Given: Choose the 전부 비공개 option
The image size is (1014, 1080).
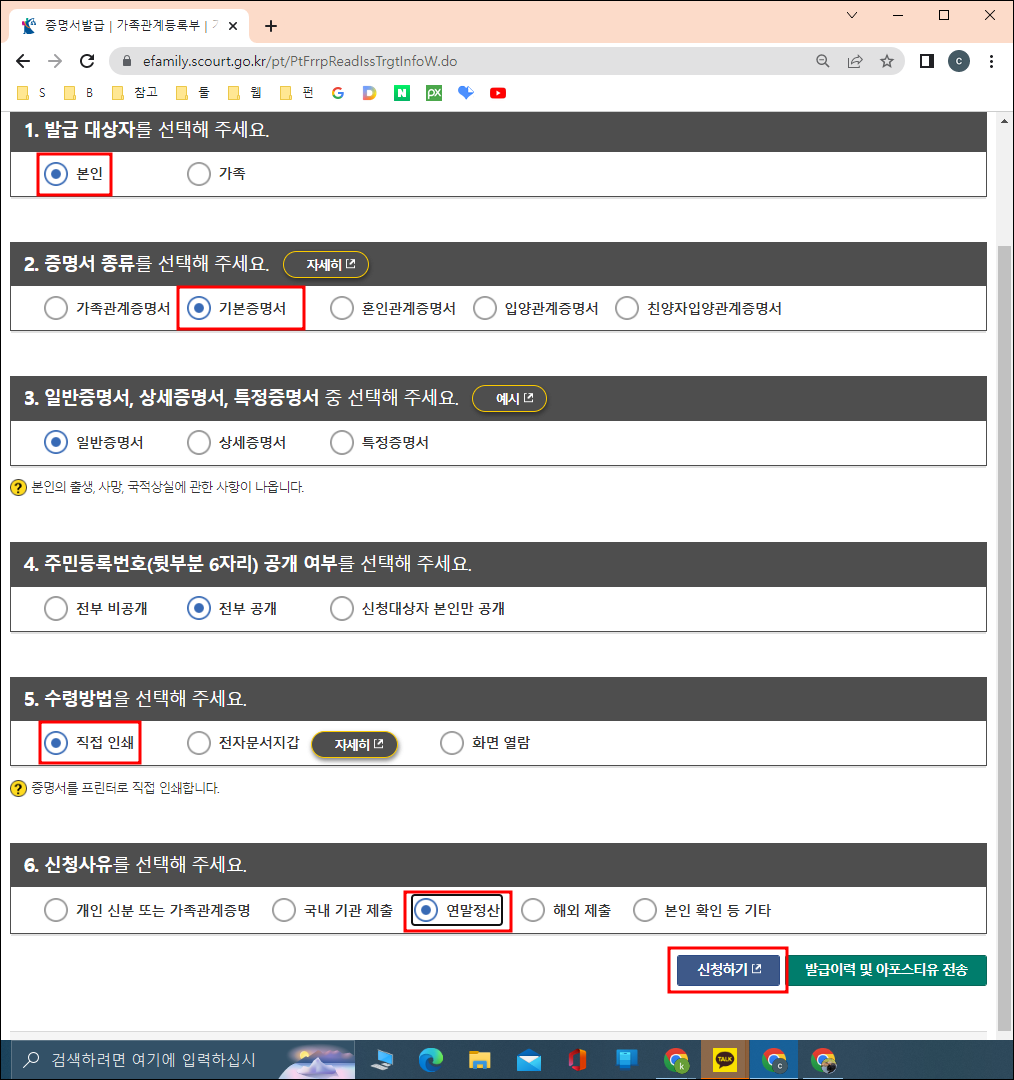Looking at the screenshot, I should 56,607.
